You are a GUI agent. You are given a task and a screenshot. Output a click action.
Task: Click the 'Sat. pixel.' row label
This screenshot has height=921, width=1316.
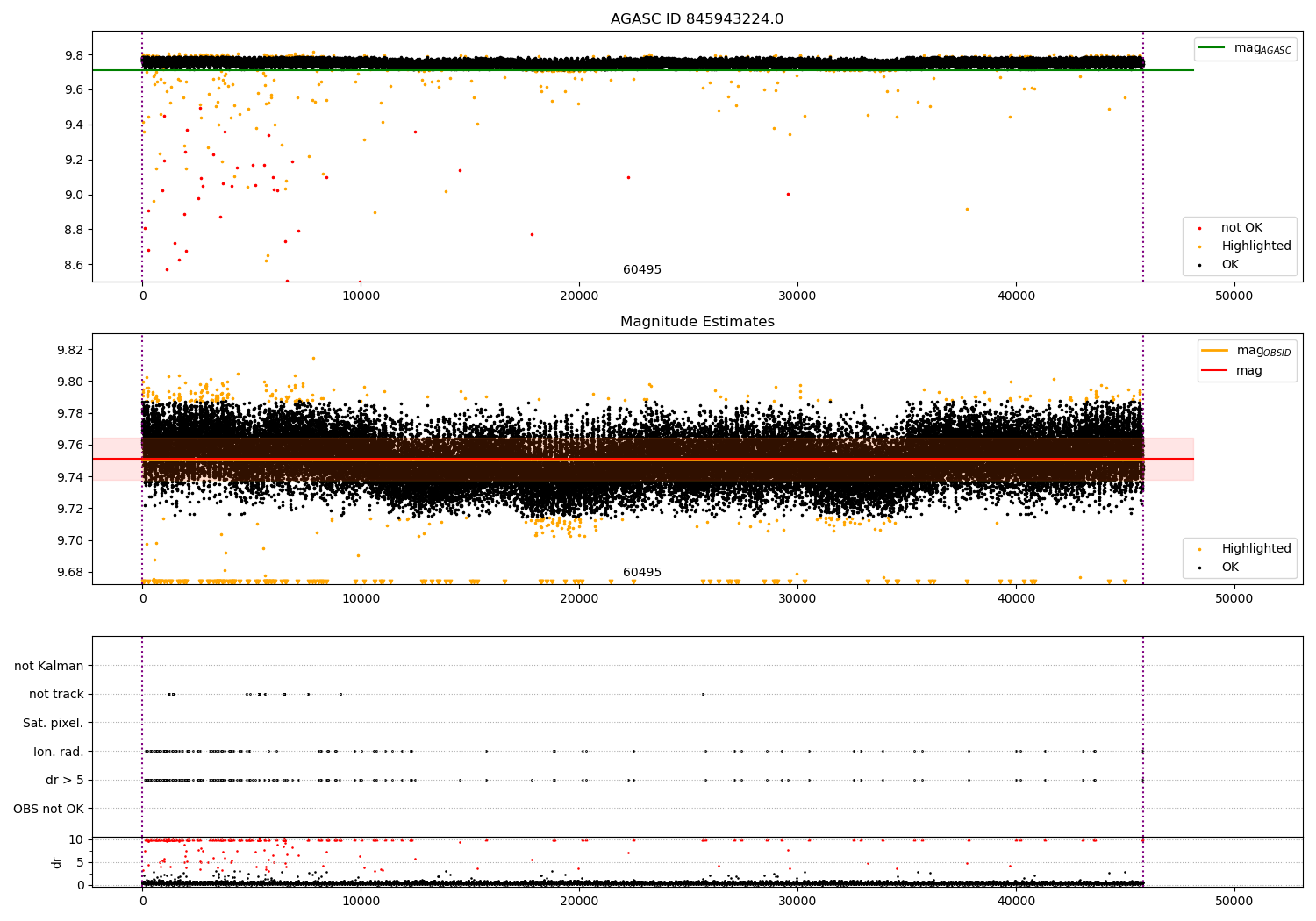[x=54, y=723]
